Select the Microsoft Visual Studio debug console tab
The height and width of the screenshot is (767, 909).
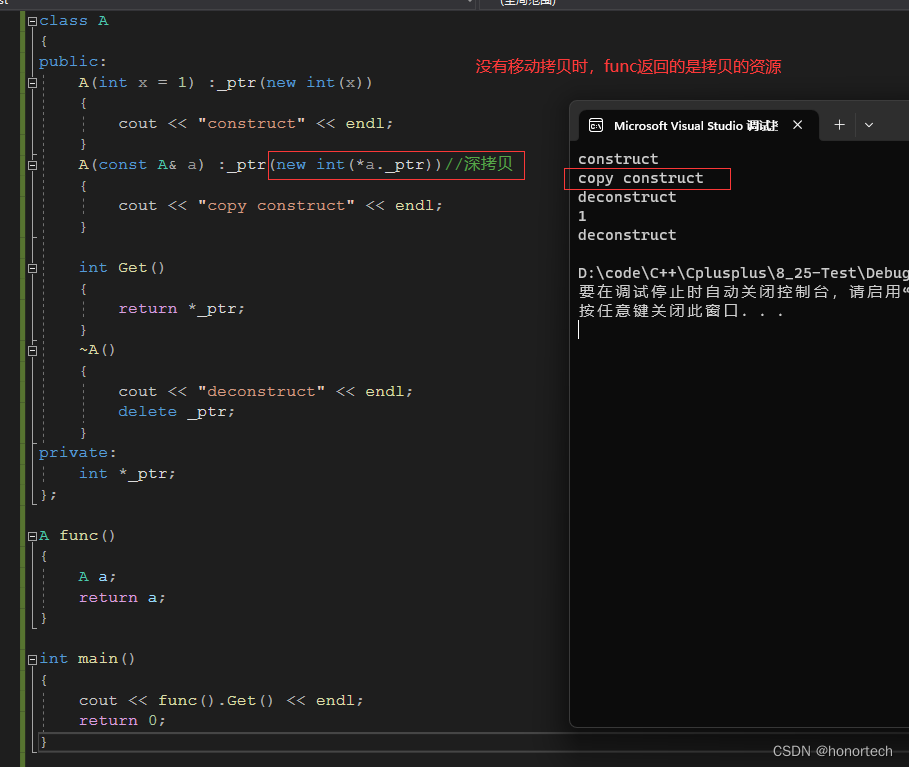click(x=699, y=125)
